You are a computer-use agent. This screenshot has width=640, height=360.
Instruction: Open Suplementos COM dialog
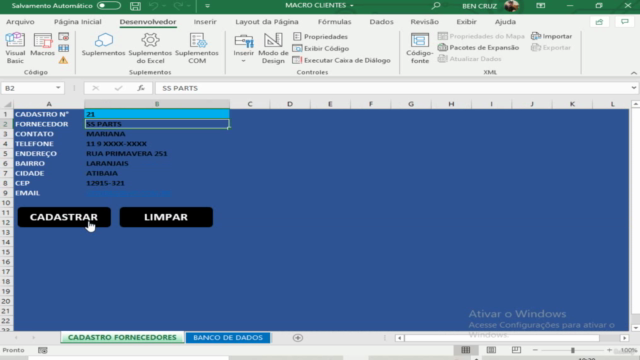click(x=197, y=48)
